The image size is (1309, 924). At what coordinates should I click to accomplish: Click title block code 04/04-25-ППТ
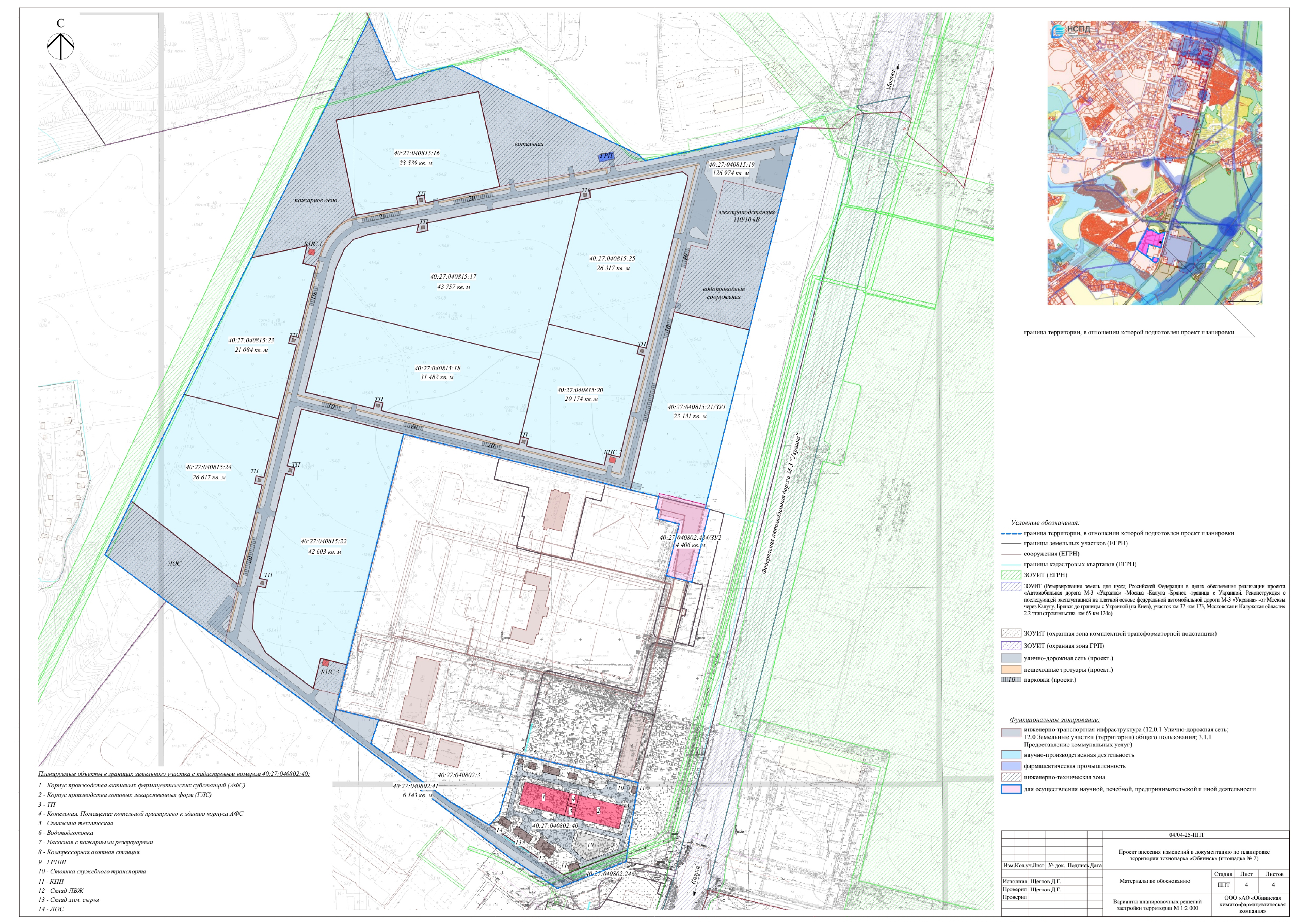[1186, 835]
